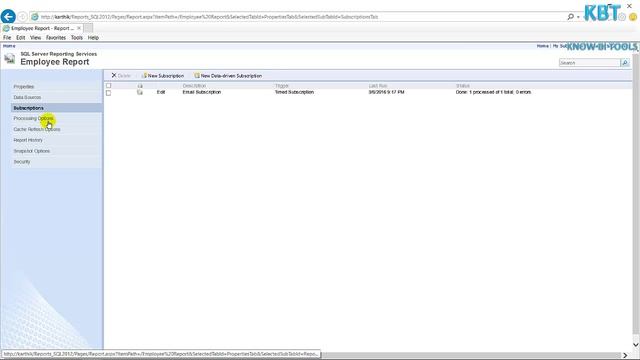
Task: Open the address bar search magnifier
Action: (570, 17)
